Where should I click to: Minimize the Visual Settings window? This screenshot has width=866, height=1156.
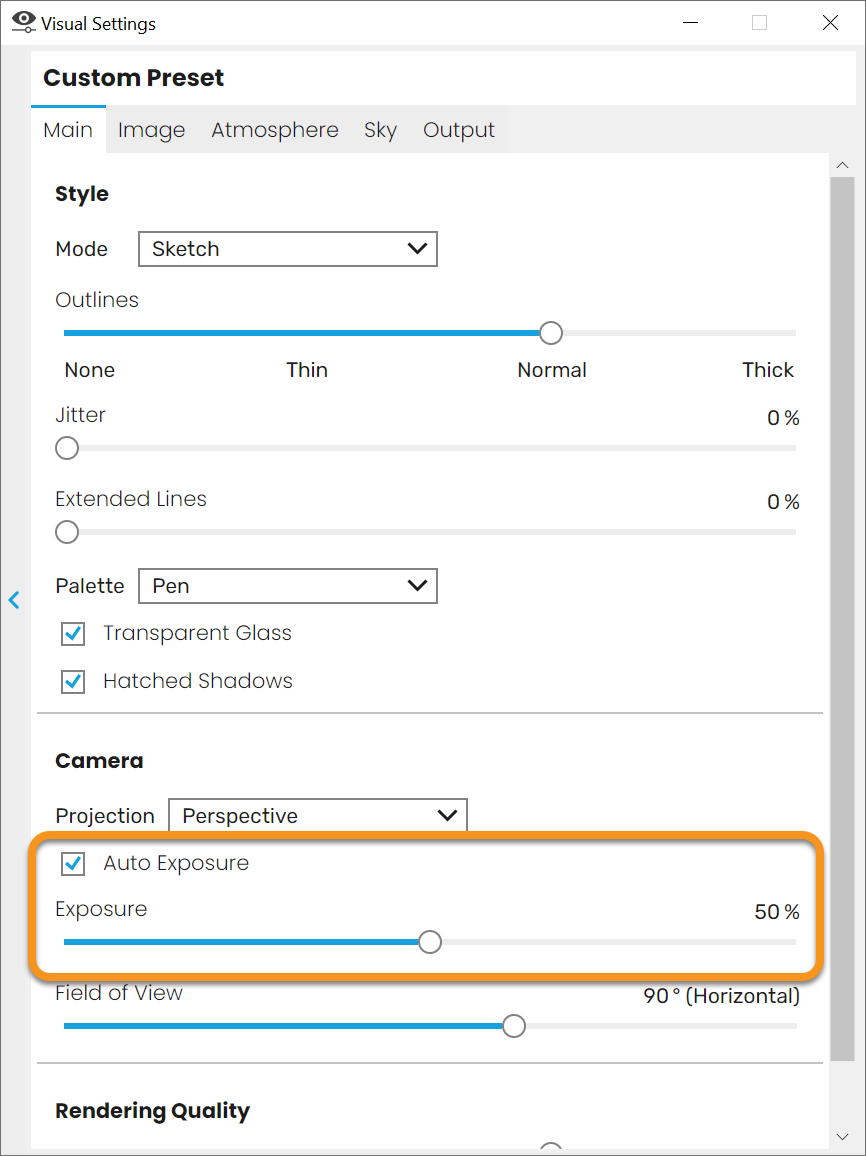[x=690, y=23]
